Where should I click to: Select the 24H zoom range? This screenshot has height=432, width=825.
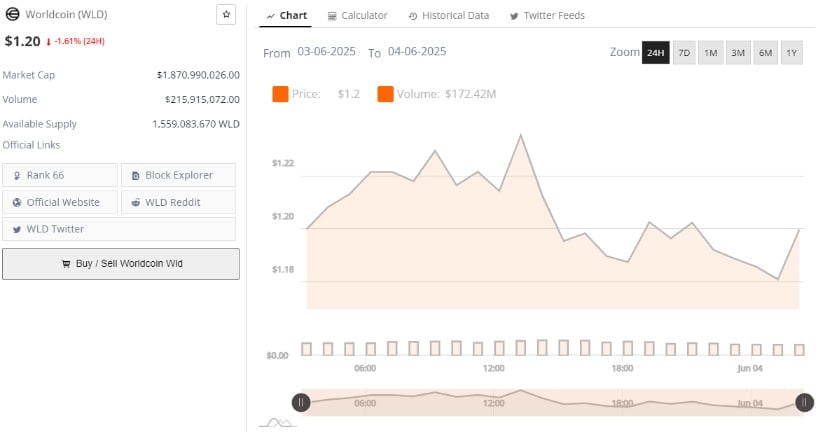click(656, 53)
